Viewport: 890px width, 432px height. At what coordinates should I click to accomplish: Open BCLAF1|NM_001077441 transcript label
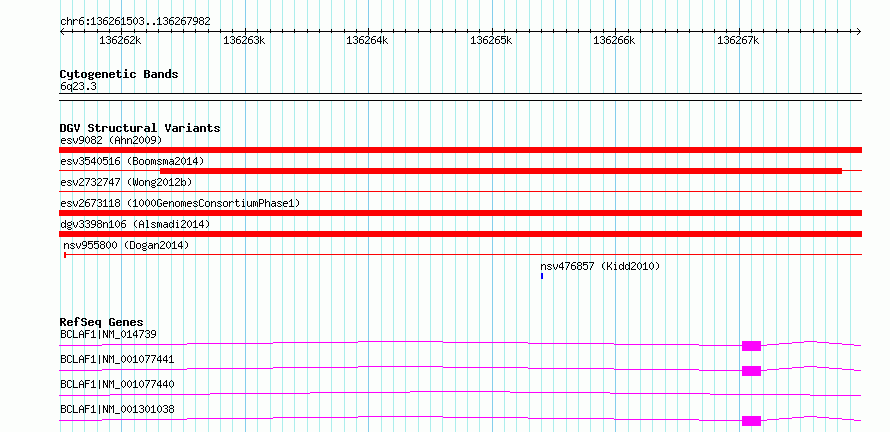click(x=117, y=359)
